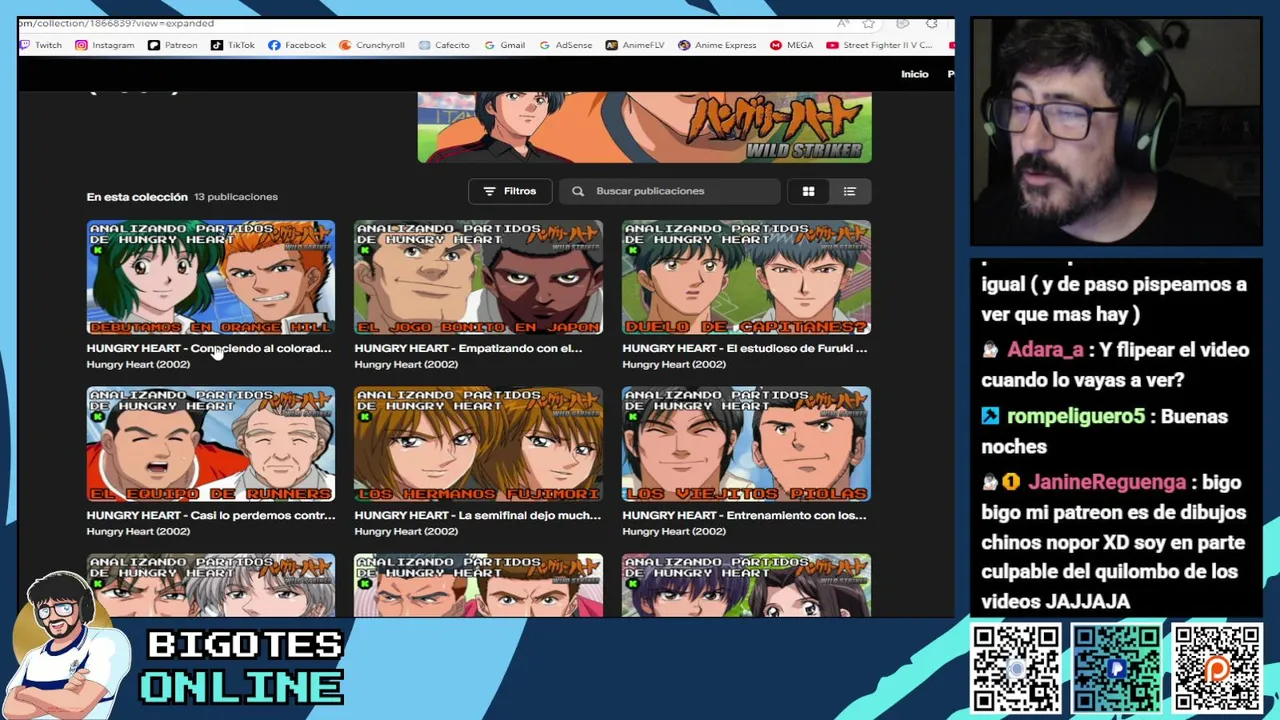Switch to grid view layout

(x=808, y=191)
